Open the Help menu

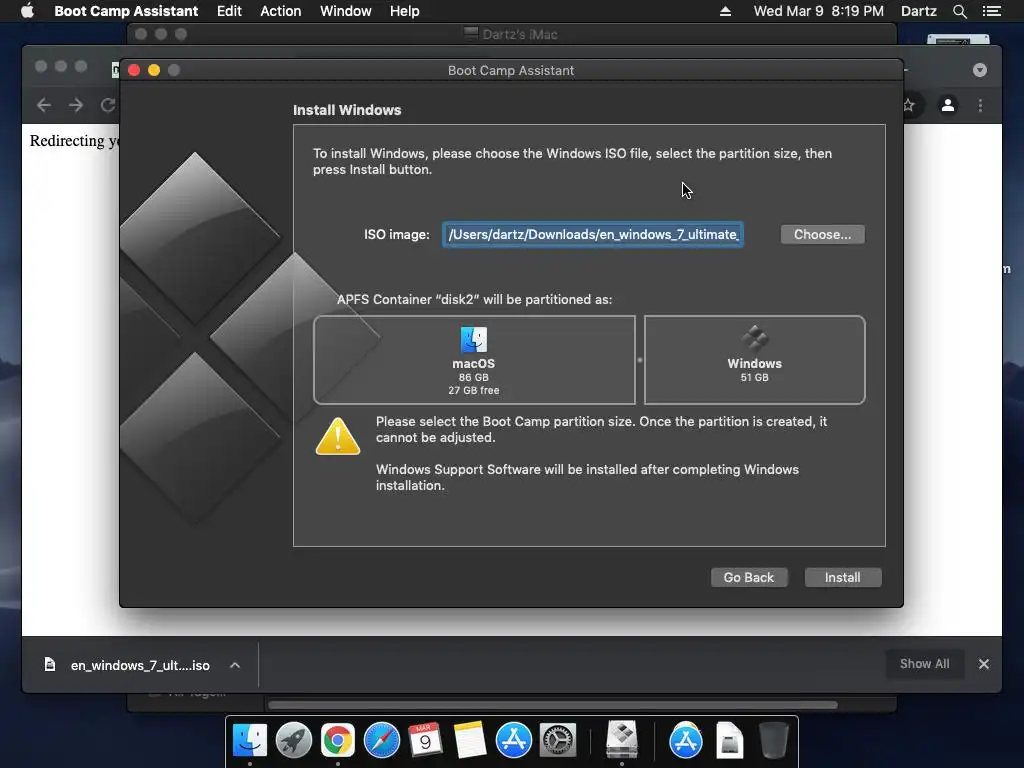click(x=404, y=11)
